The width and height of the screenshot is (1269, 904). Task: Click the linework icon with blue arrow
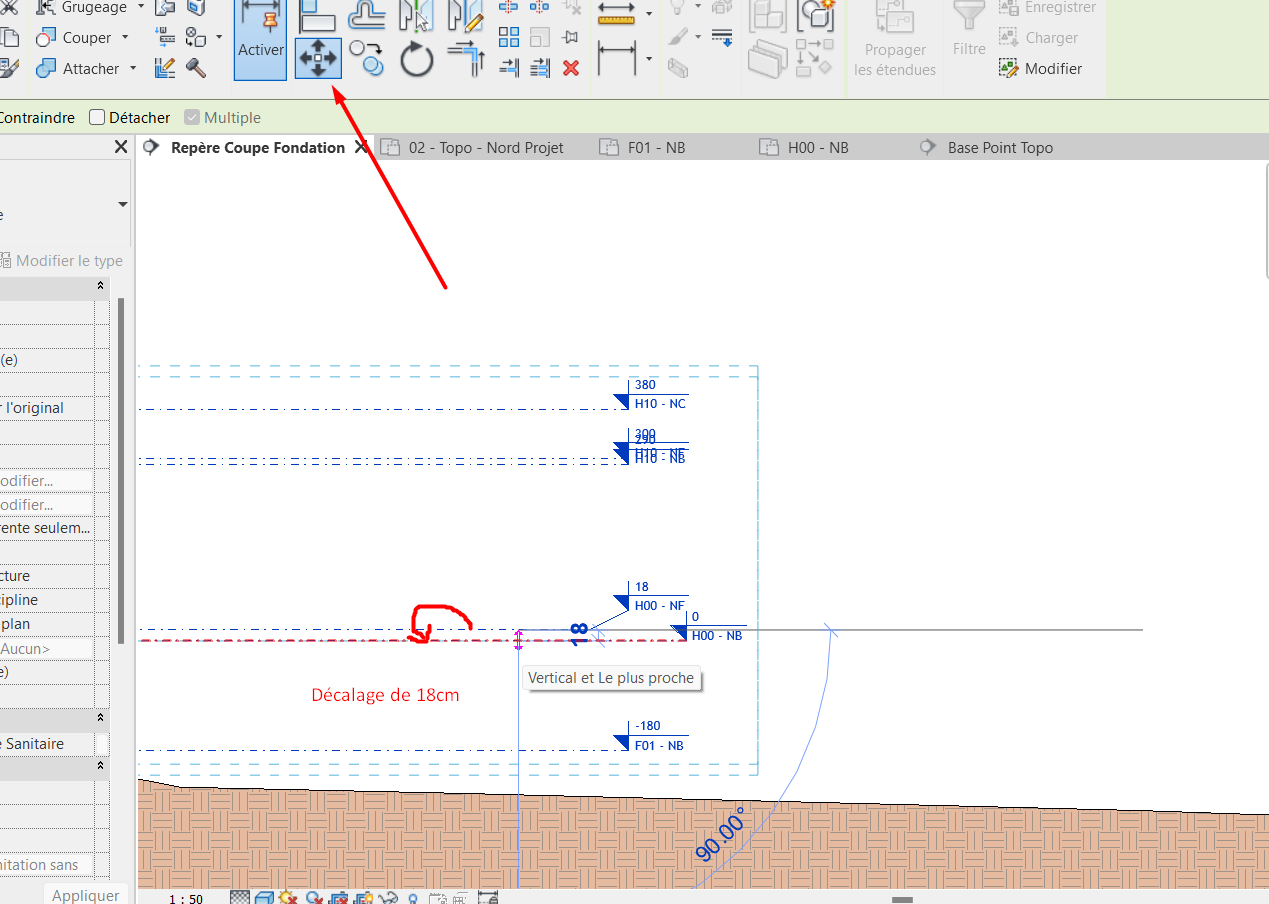click(722, 38)
